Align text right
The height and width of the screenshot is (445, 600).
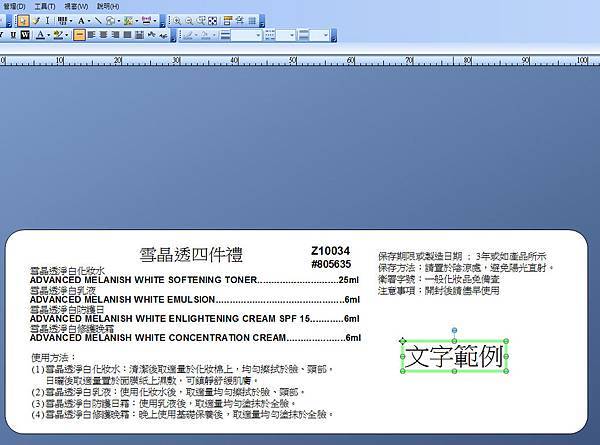pyautogui.click(x=115, y=35)
